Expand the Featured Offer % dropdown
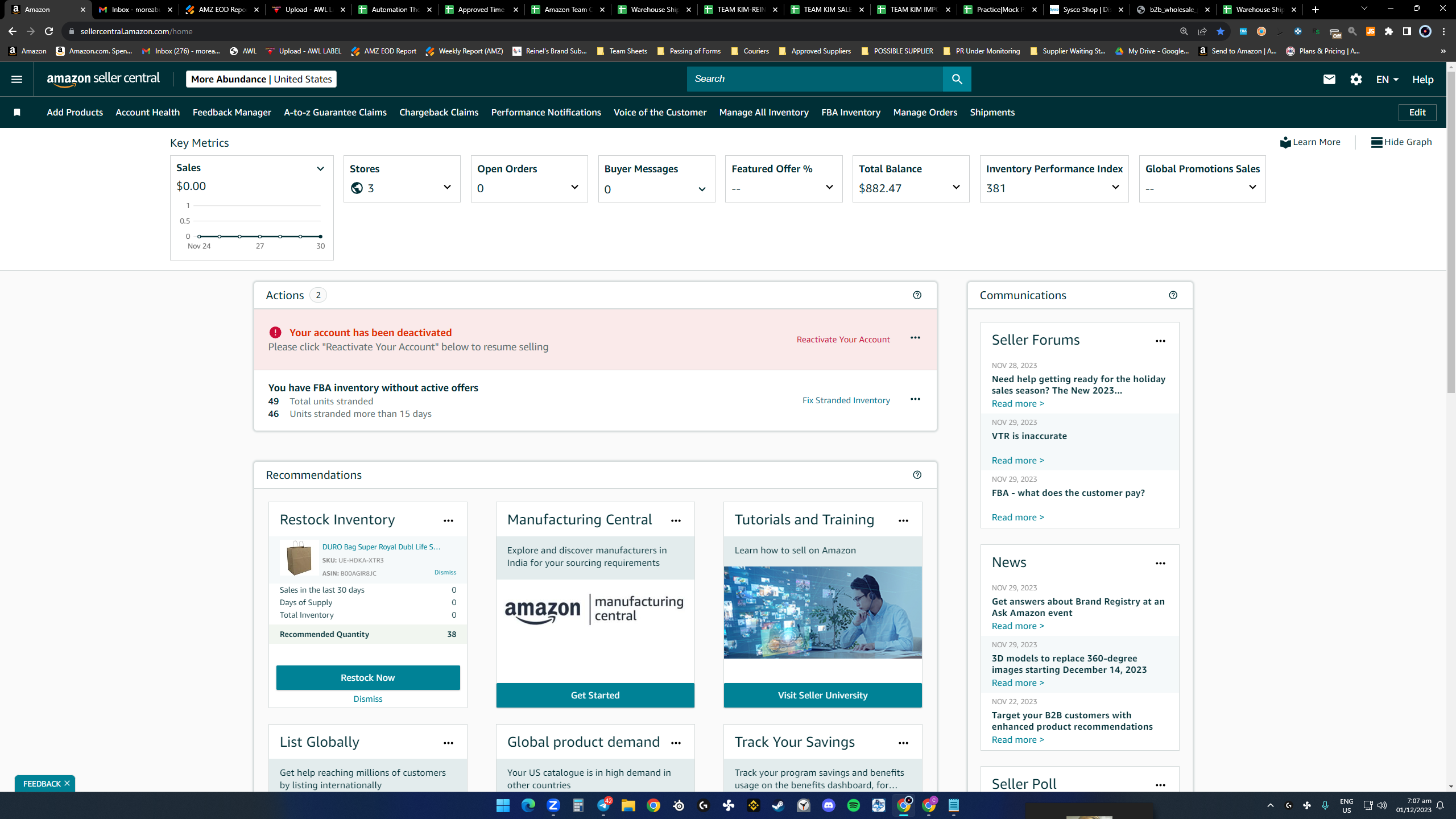The width and height of the screenshot is (1456, 819). [x=829, y=187]
